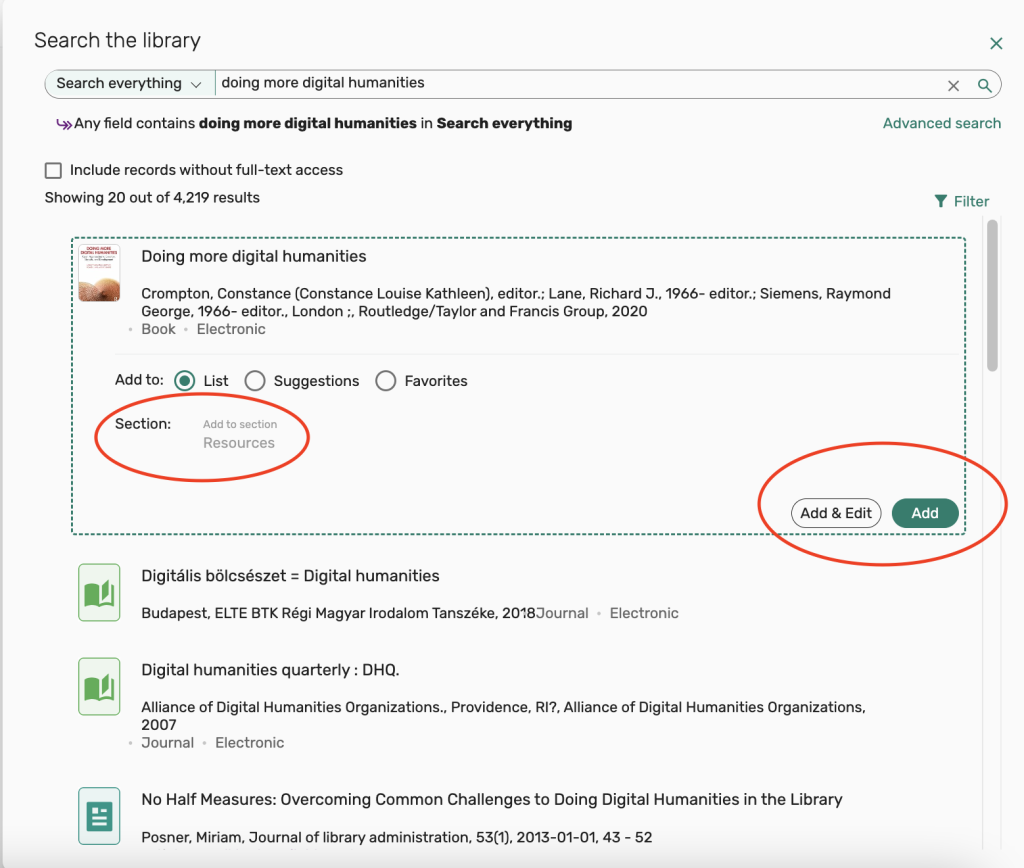Open the Advanced search link
The height and width of the screenshot is (868, 1024).
click(x=941, y=123)
